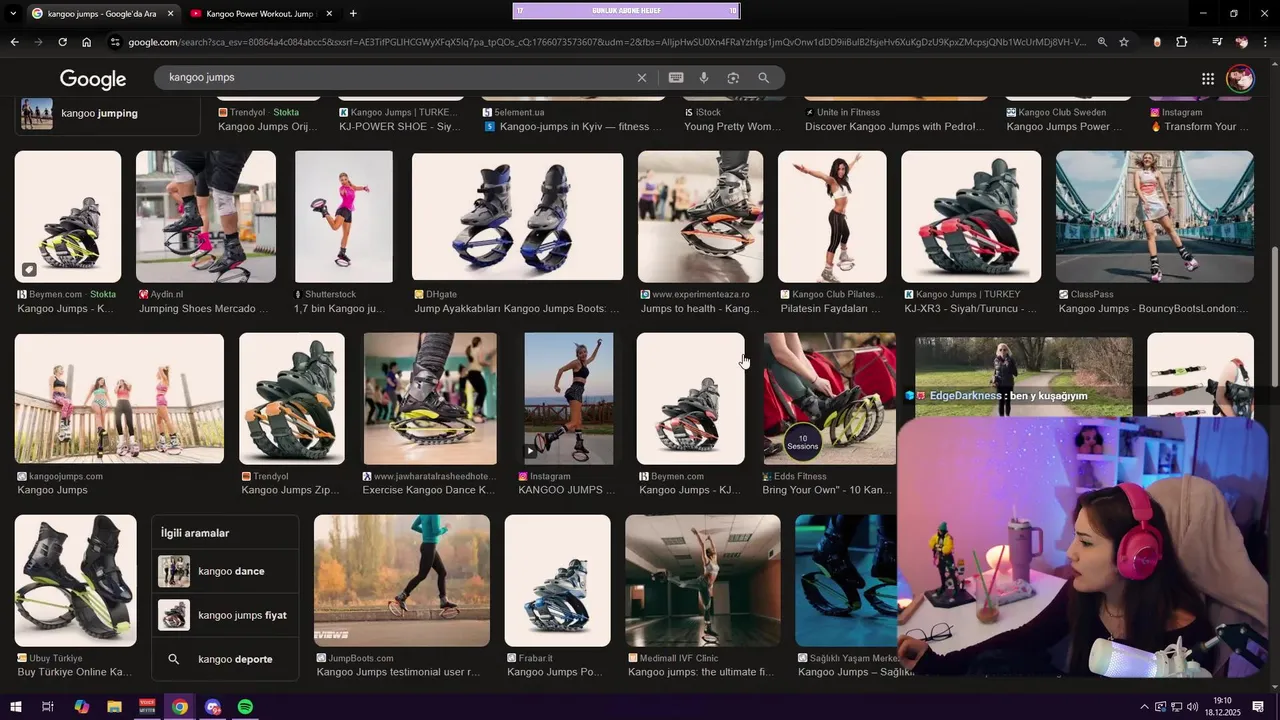The width and height of the screenshot is (1280, 720).
Task: Close the Kangoo Power Workout YouTube tab
Action: 329,14
